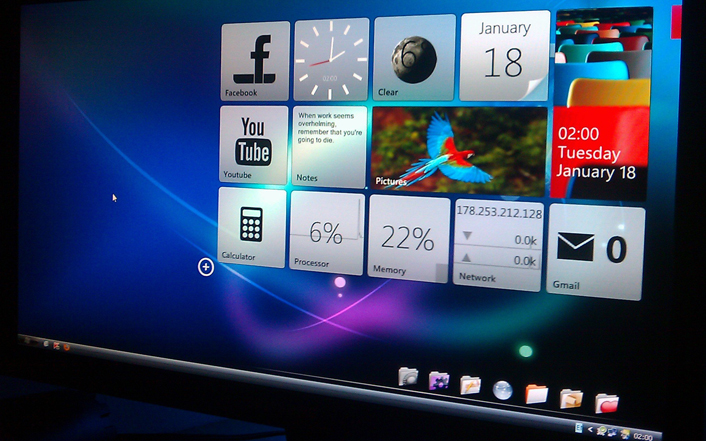
Task: Open the analog clock tile
Action: coord(331,59)
